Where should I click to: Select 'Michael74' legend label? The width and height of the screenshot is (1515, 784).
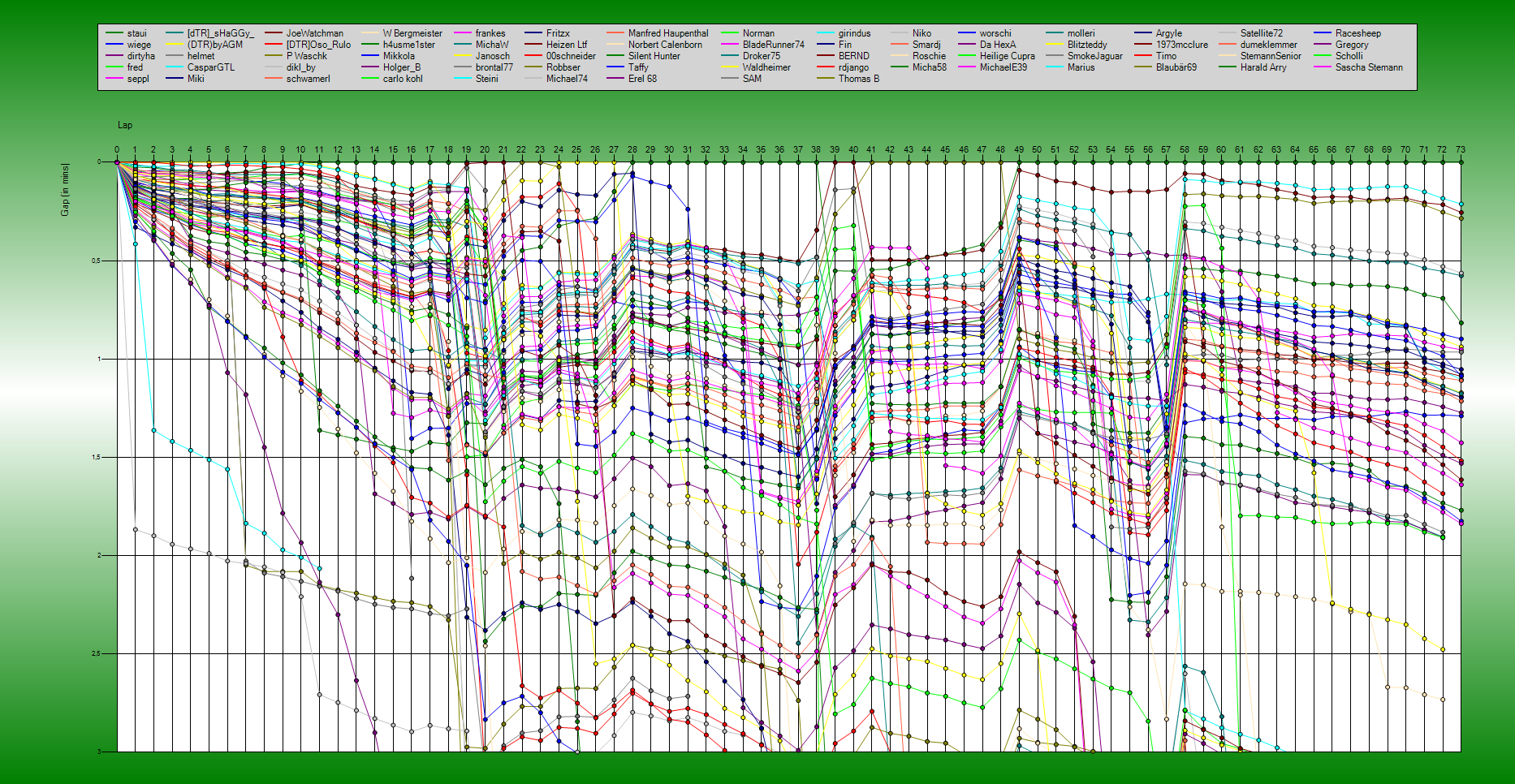(556, 79)
